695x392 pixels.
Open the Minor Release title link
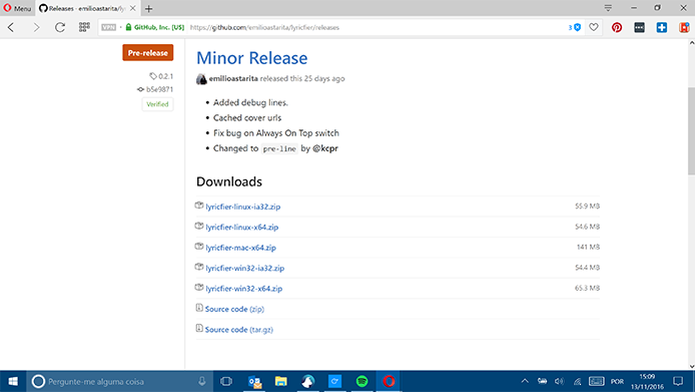click(x=252, y=58)
